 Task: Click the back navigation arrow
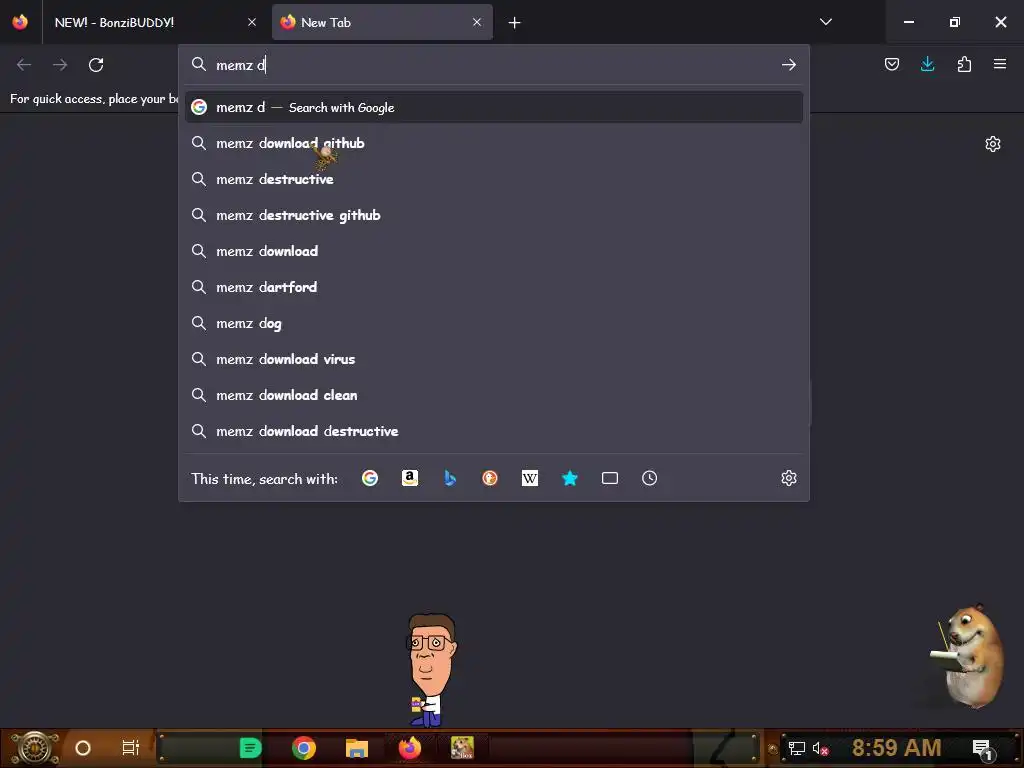[x=24, y=65]
